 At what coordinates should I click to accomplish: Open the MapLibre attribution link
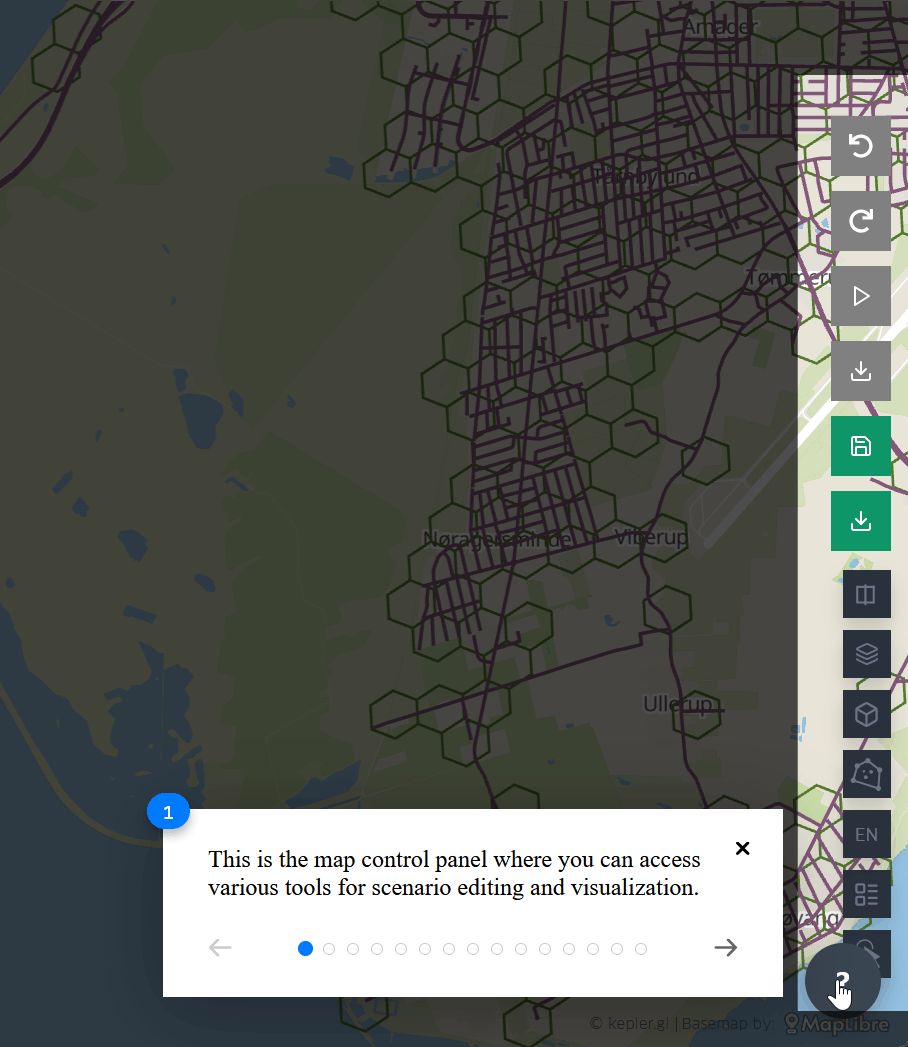(x=842, y=1023)
